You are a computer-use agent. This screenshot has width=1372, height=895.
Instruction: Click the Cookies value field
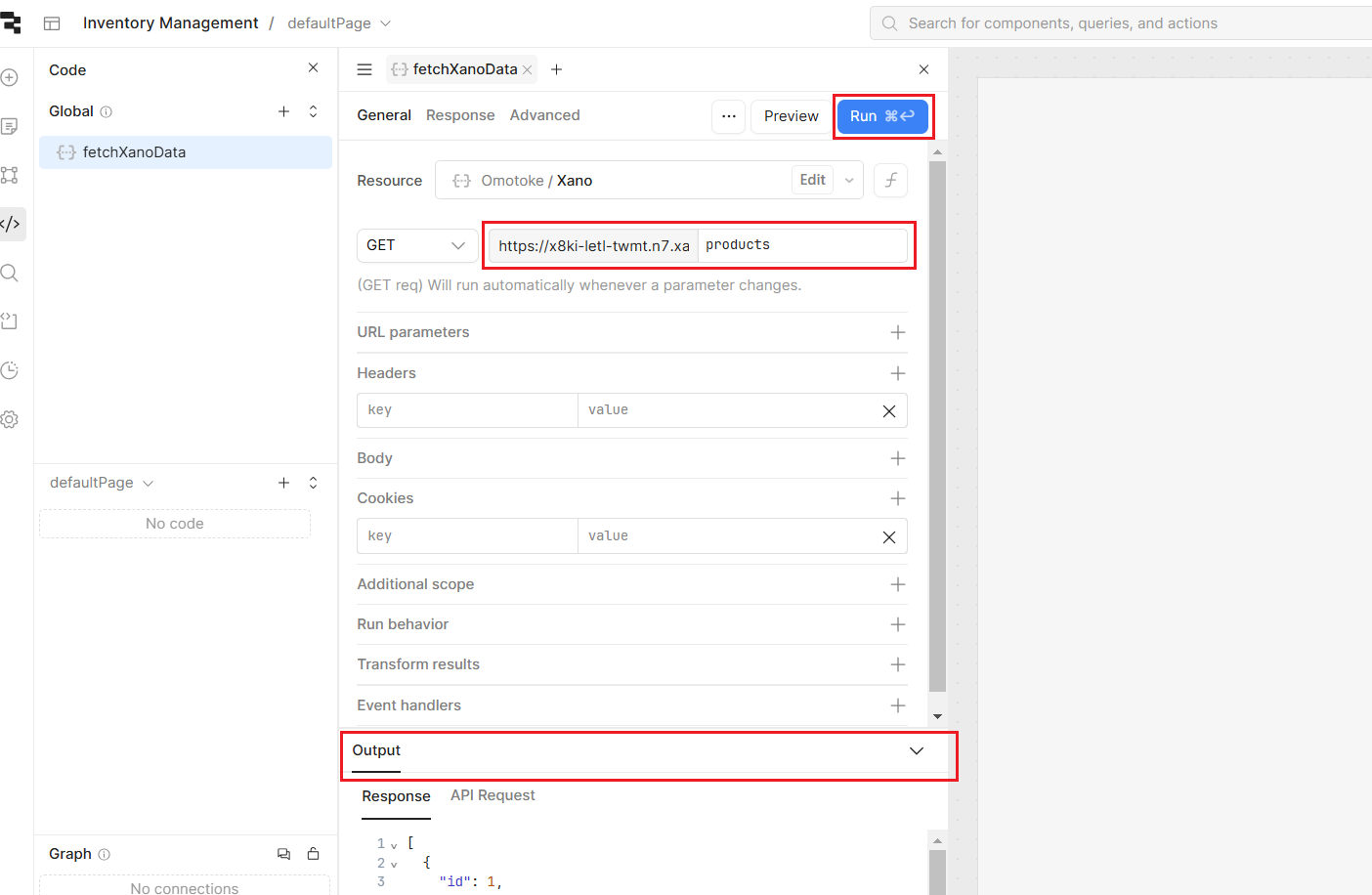(x=725, y=536)
